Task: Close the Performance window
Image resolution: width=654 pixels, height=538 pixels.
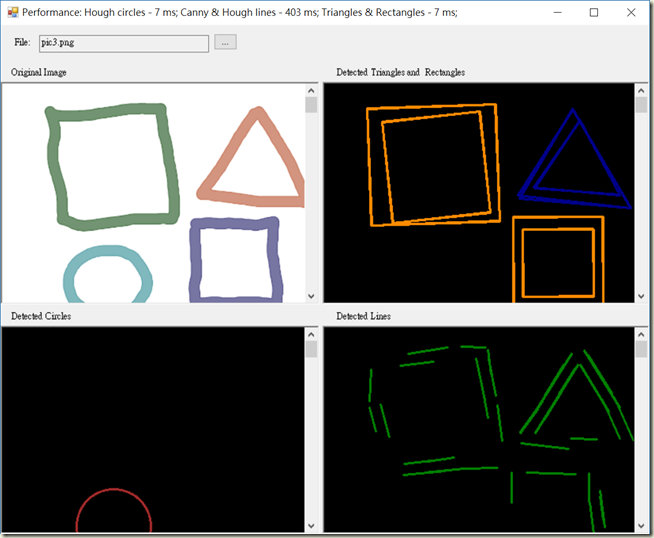Action: [x=631, y=13]
